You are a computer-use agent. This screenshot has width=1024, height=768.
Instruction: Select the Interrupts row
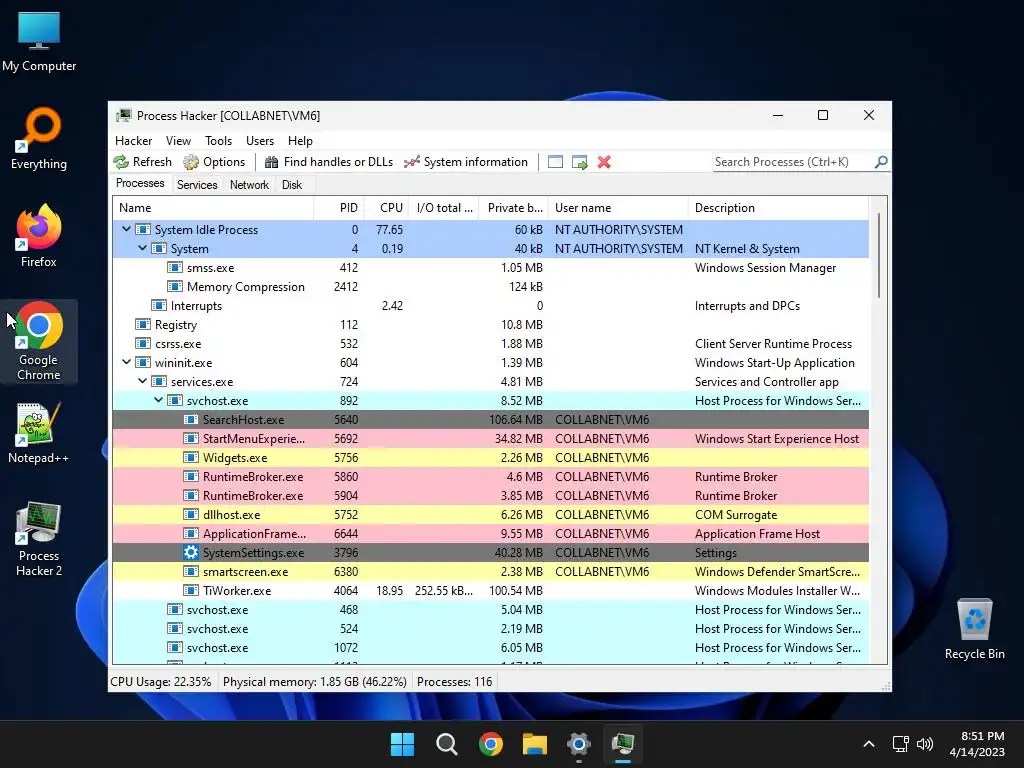point(490,306)
